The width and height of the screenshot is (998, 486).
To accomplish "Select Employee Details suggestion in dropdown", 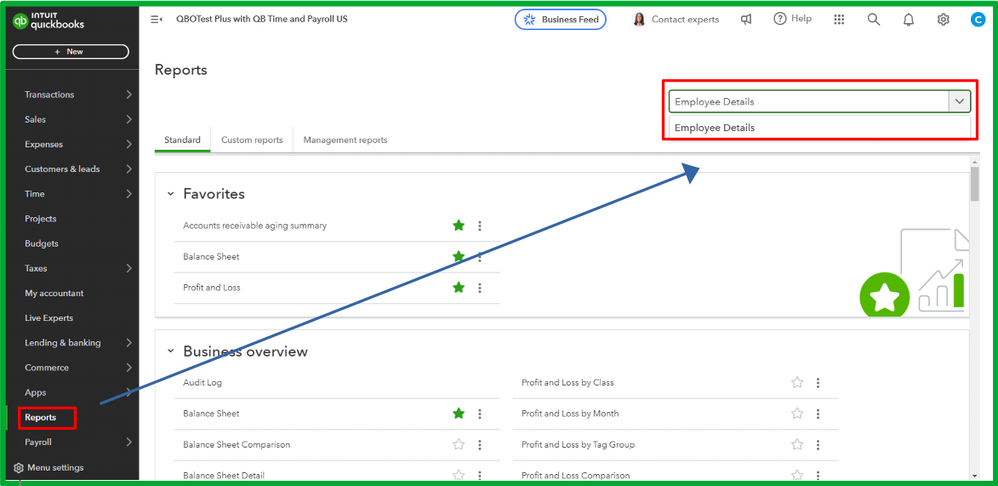I will click(819, 128).
